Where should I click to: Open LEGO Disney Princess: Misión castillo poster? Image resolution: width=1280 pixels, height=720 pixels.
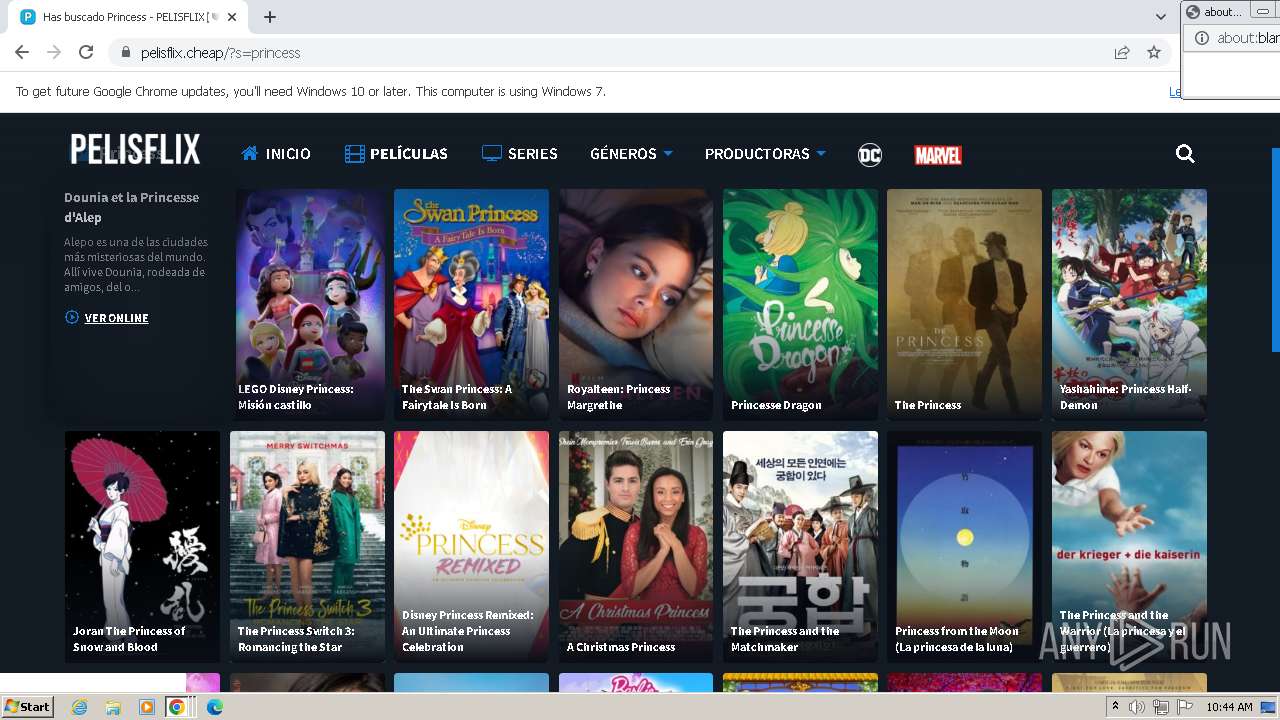click(x=310, y=304)
